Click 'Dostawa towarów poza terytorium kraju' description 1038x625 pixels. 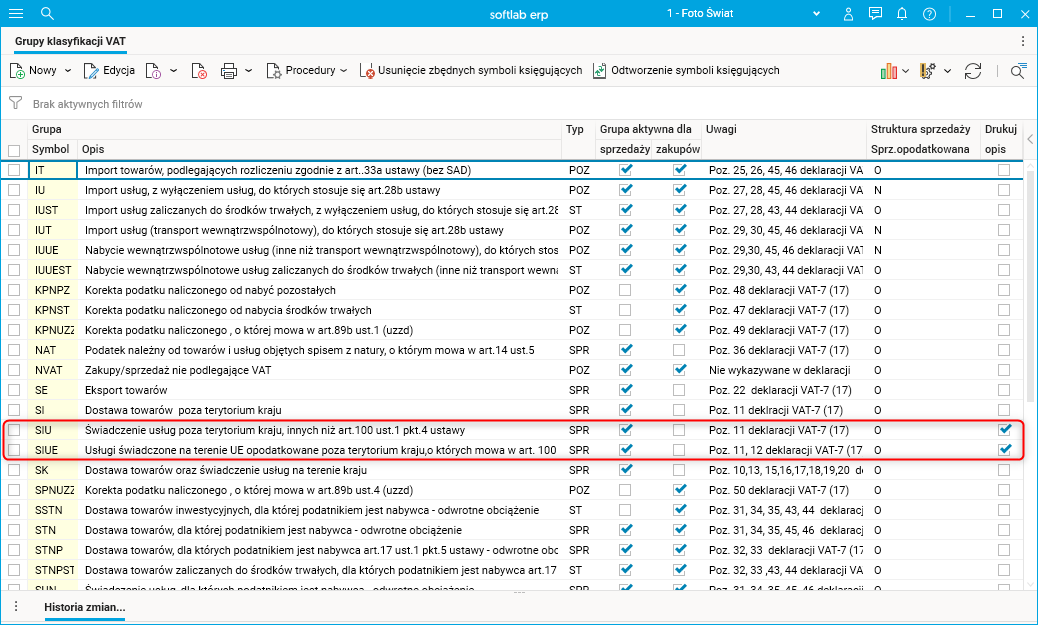pyautogui.click(x=183, y=410)
